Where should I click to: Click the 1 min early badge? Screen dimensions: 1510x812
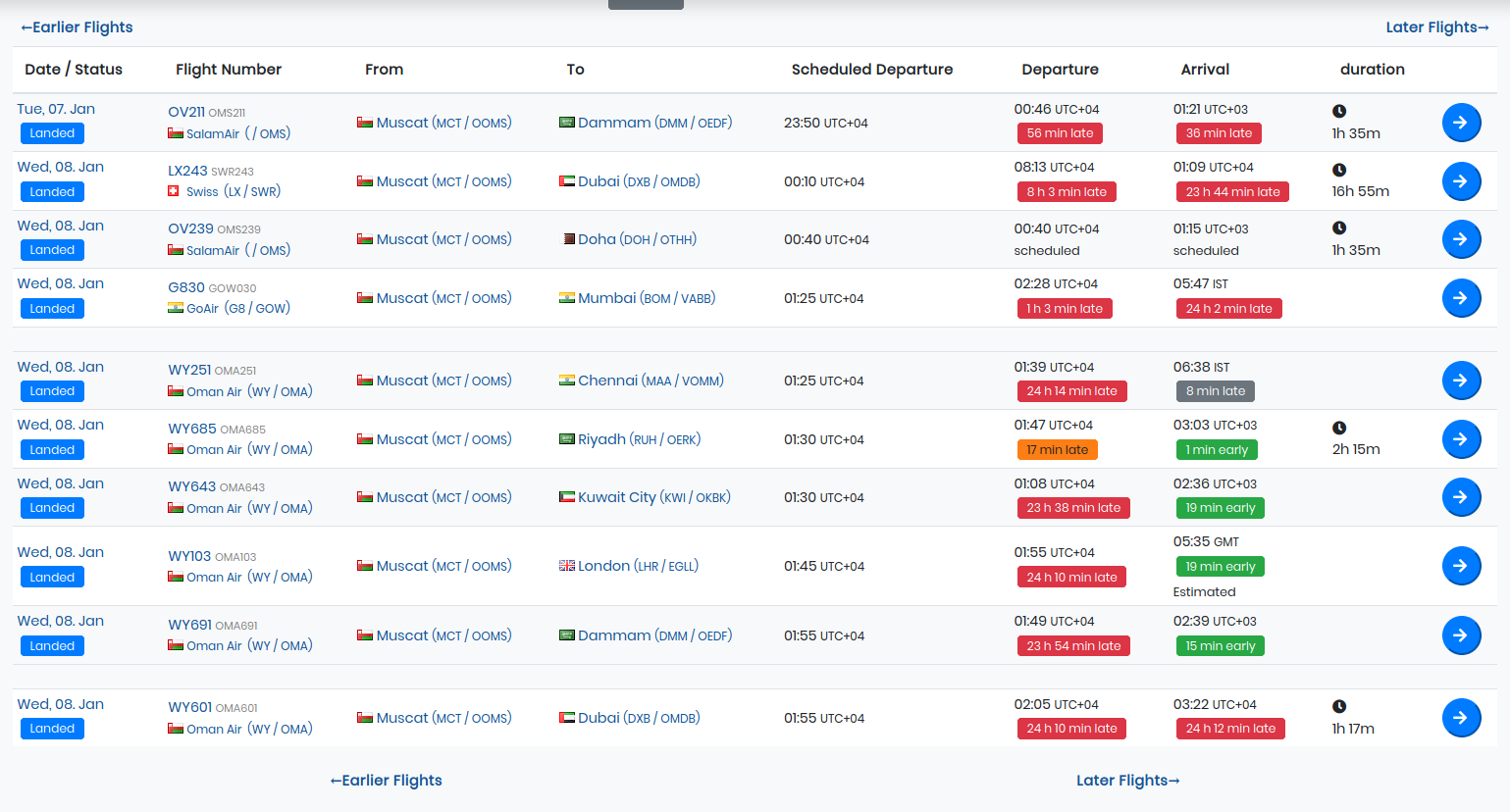1217,450
